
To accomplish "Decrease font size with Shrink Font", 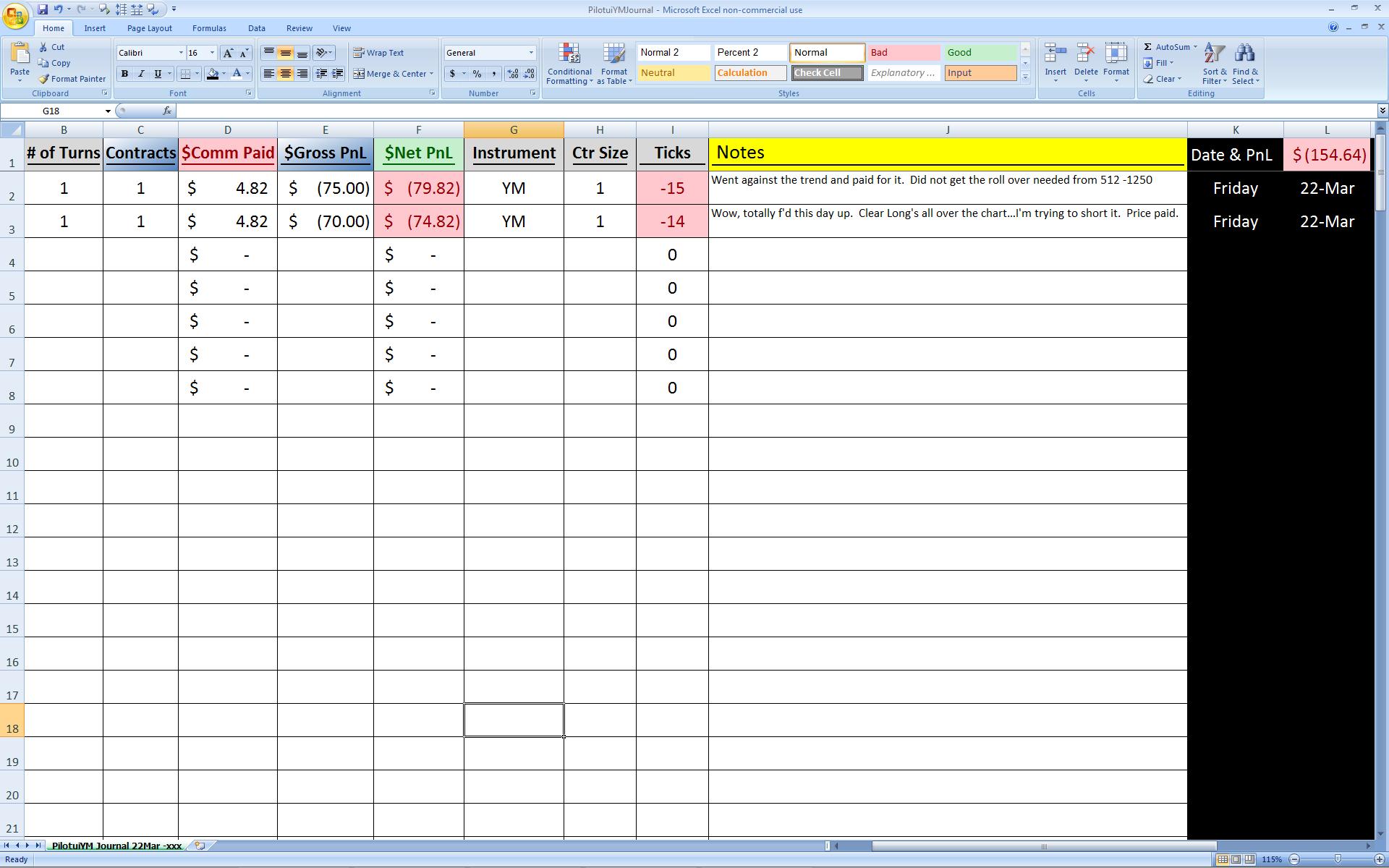I will point(244,53).
